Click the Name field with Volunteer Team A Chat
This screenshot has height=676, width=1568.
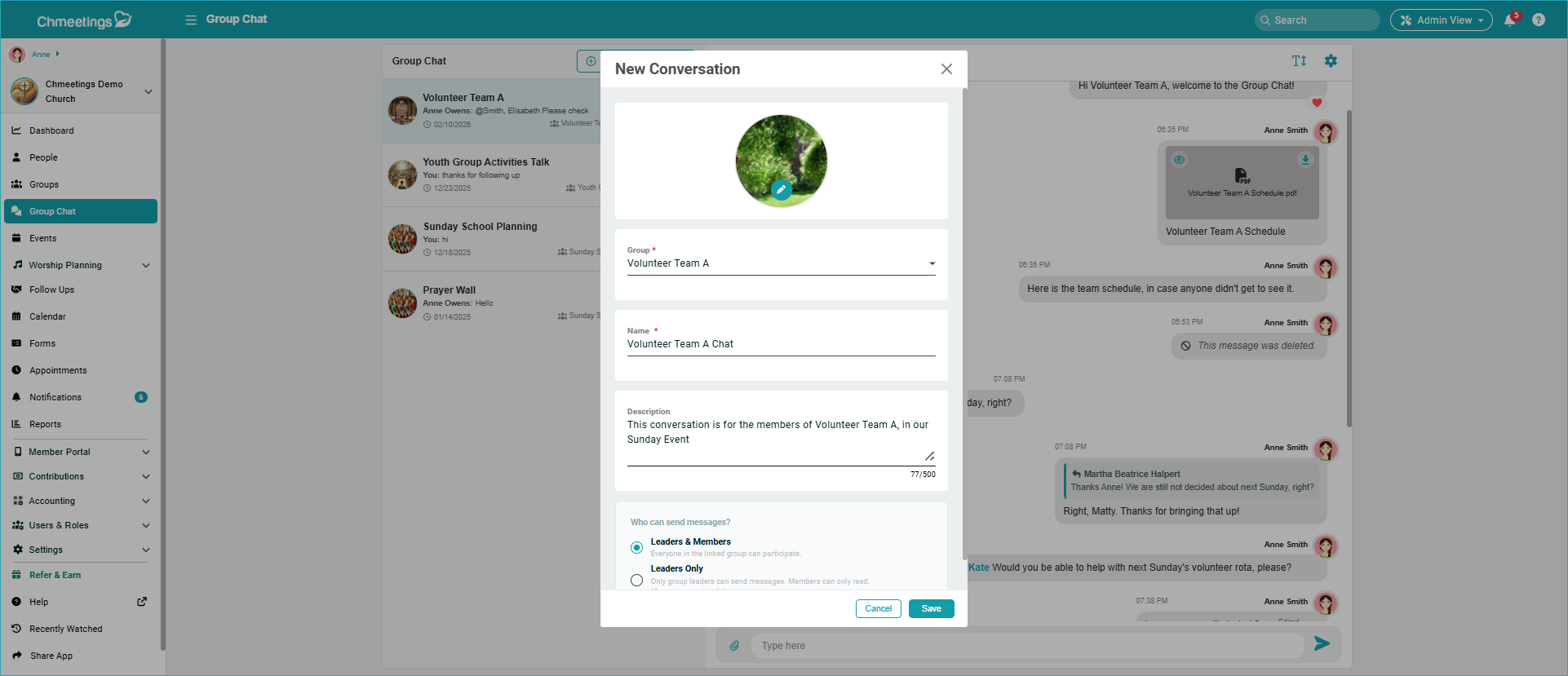point(781,344)
